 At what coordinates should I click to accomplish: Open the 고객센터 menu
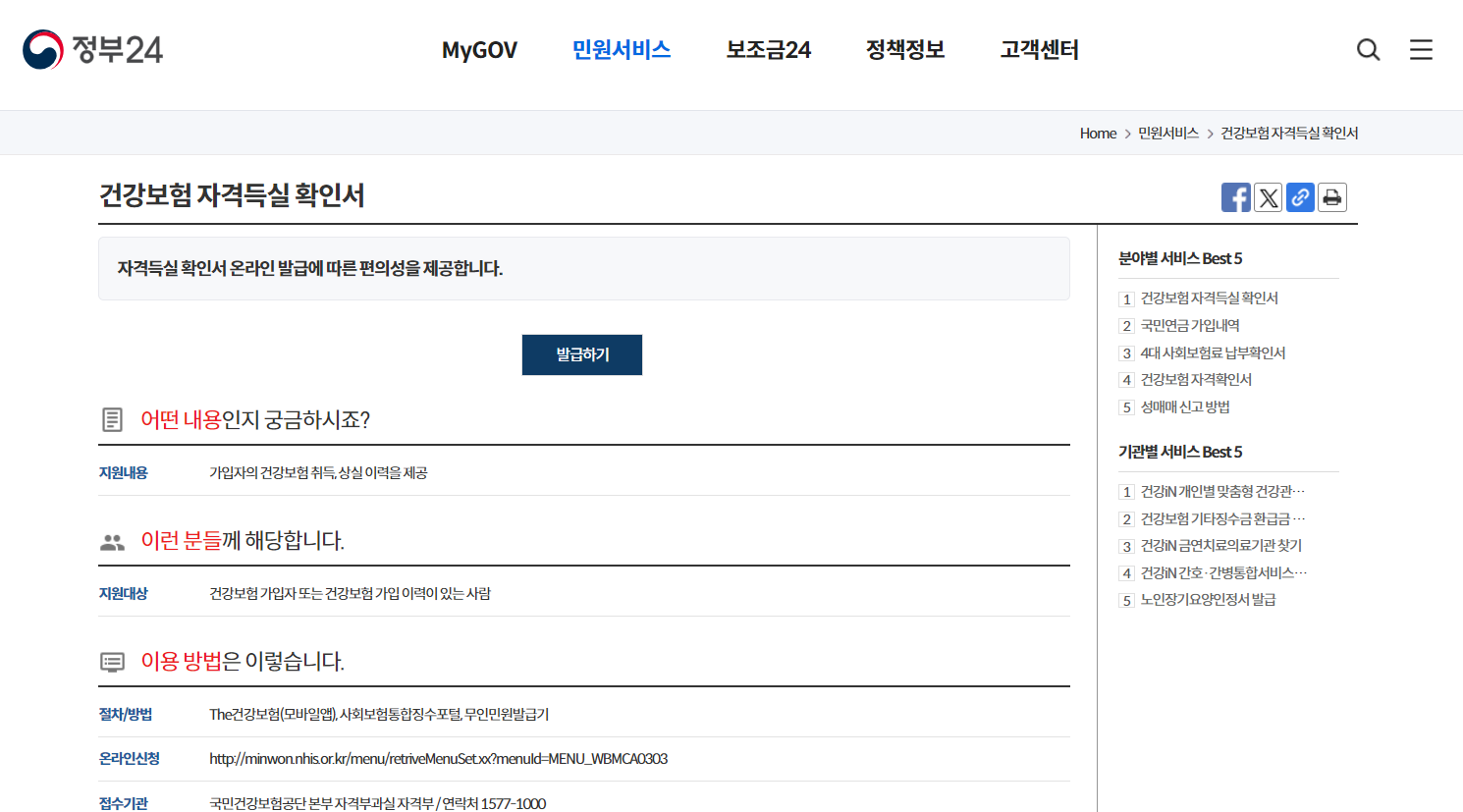coord(1038,50)
